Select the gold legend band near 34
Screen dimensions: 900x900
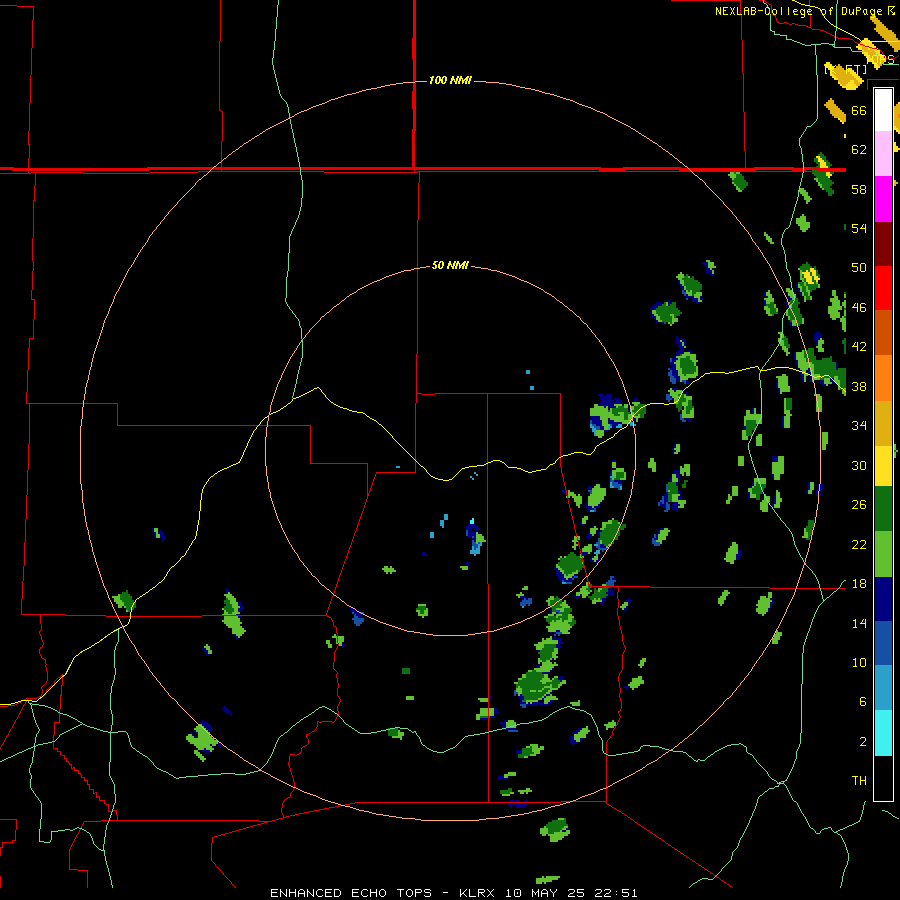point(883,423)
